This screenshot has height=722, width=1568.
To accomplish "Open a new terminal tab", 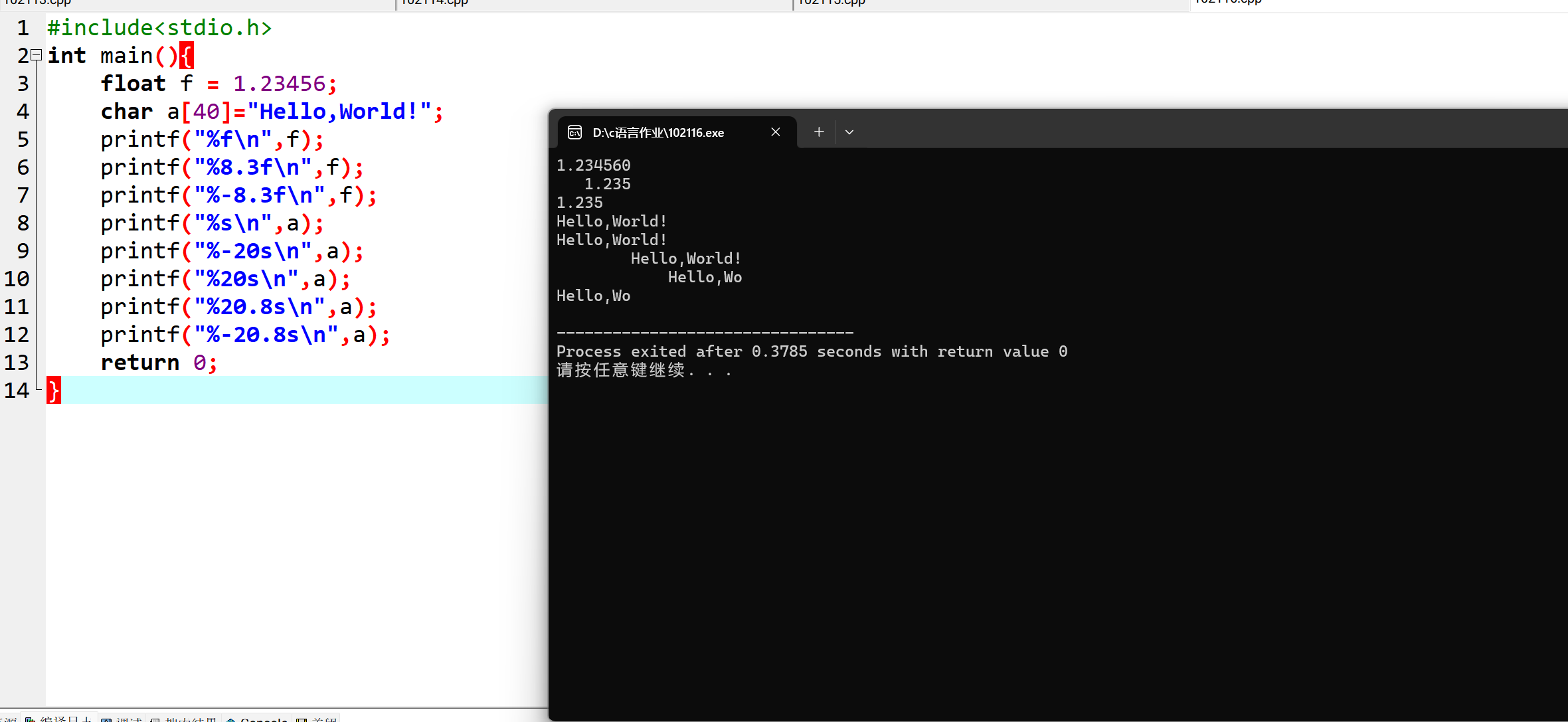I will click(x=819, y=132).
